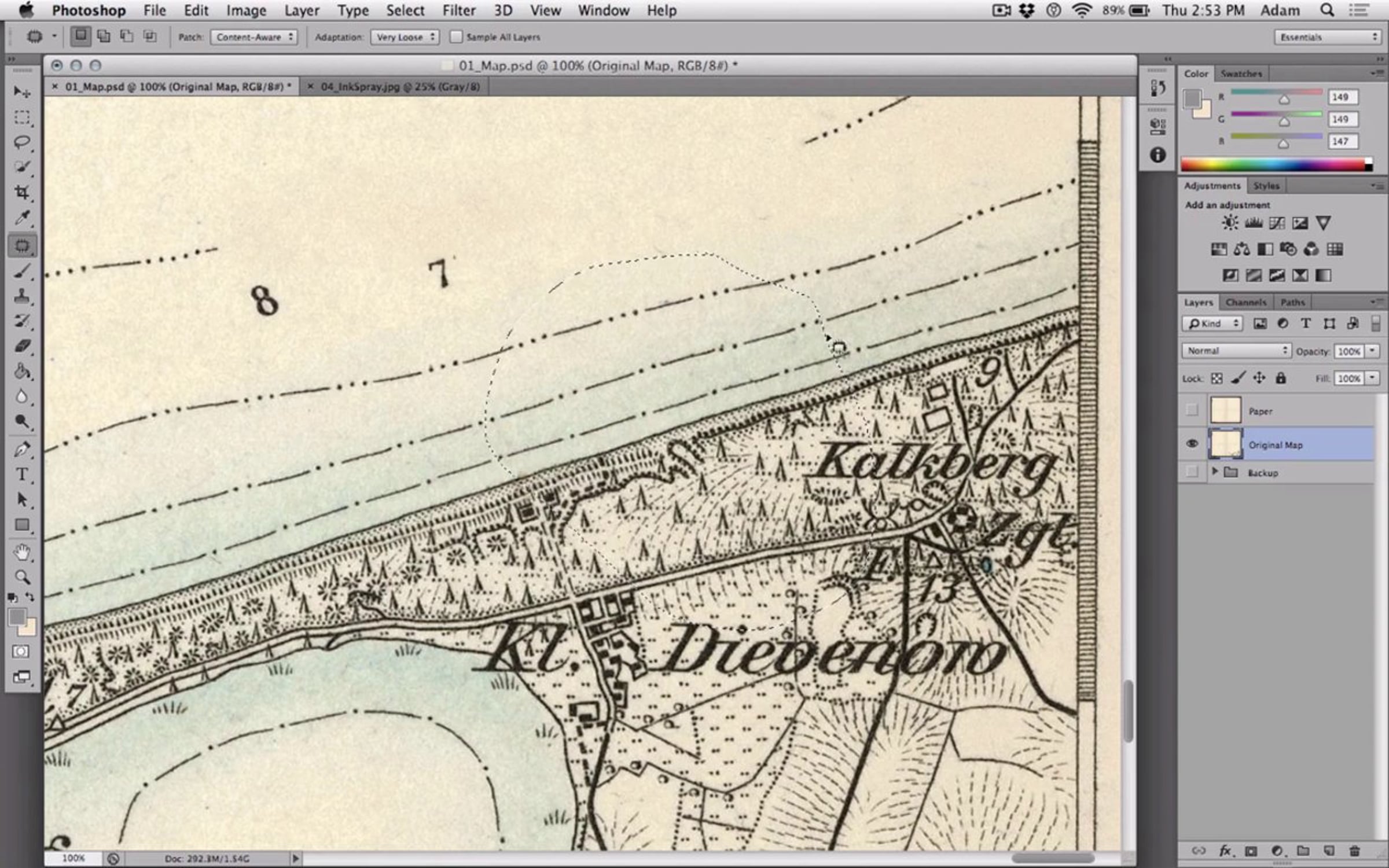Select the Pen tool
The image size is (1389, 868).
pos(22,449)
